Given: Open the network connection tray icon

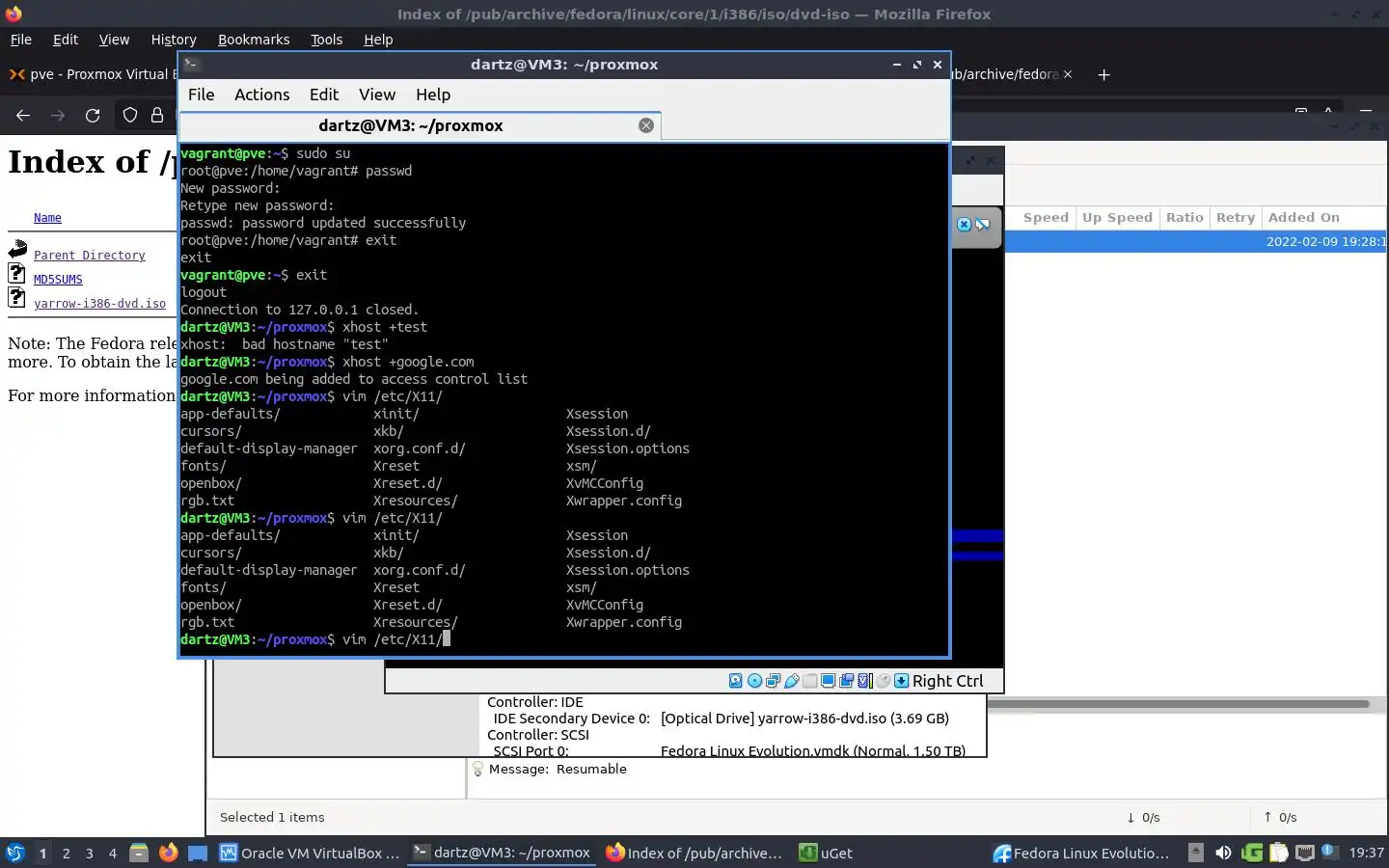Looking at the screenshot, I should click(x=1305, y=853).
